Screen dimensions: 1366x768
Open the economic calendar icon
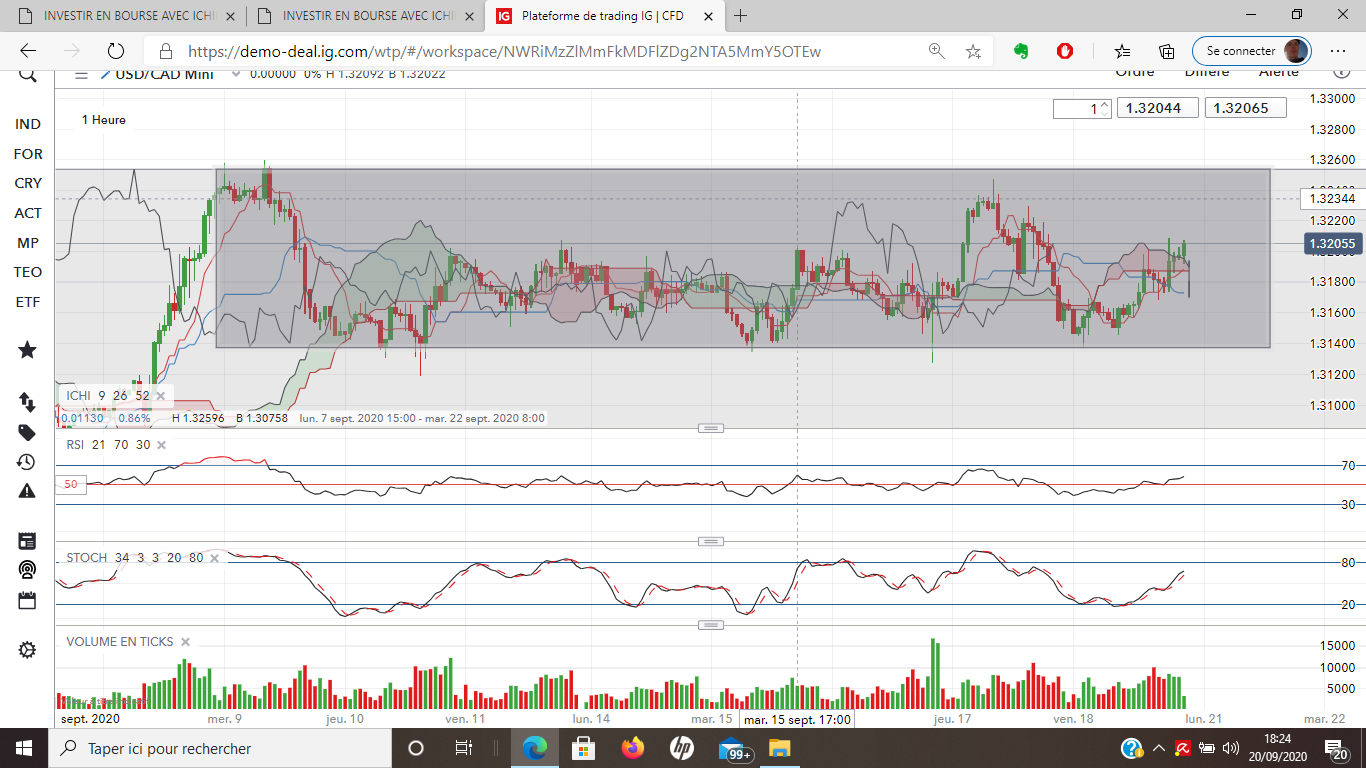27,600
